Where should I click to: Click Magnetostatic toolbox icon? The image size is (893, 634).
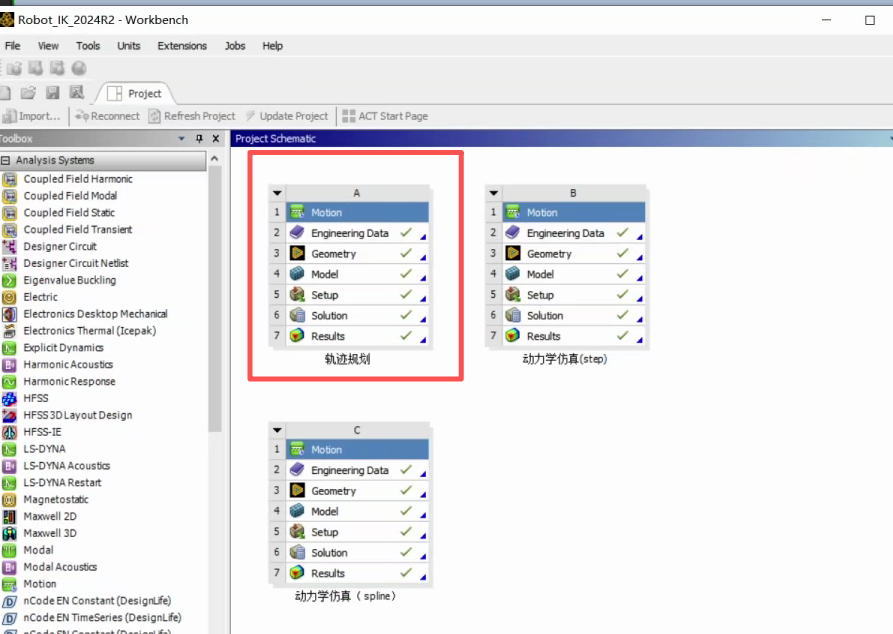(10, 500)
